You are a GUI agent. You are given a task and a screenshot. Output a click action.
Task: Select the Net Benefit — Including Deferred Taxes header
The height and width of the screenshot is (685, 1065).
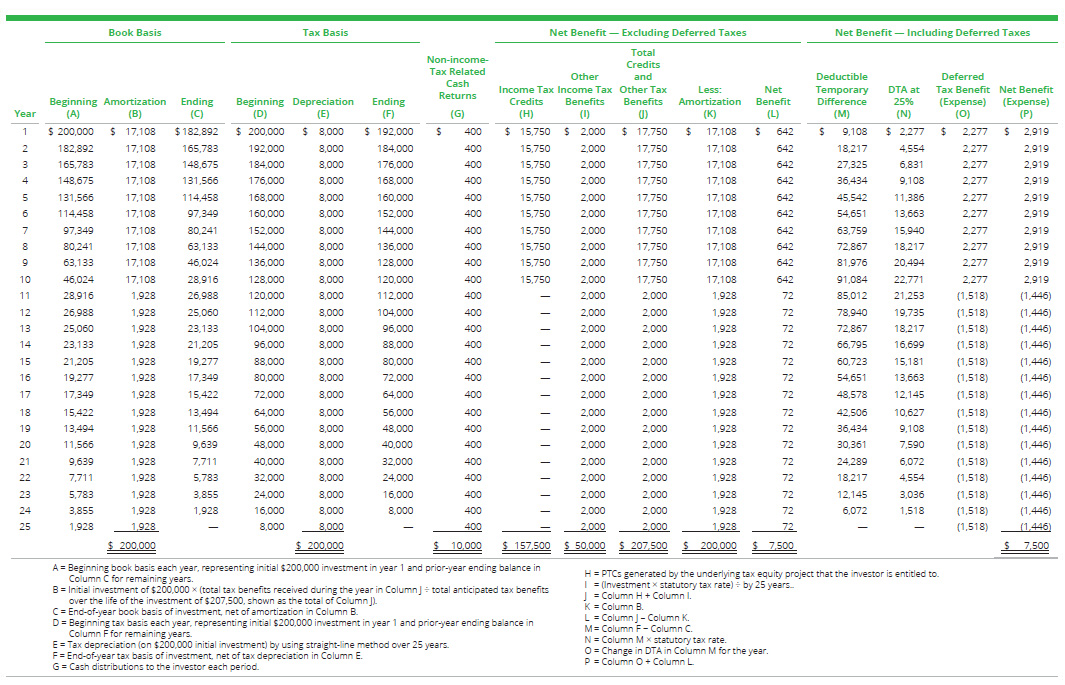(x=932, y=33)
